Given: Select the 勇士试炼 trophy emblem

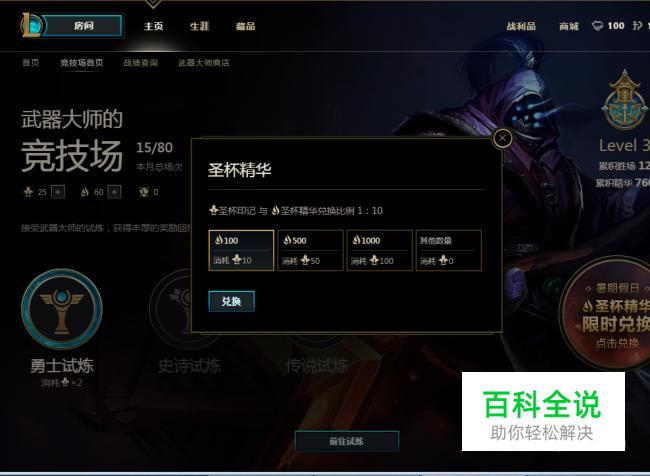Looking at the screenshot, I should pos(62,309).
